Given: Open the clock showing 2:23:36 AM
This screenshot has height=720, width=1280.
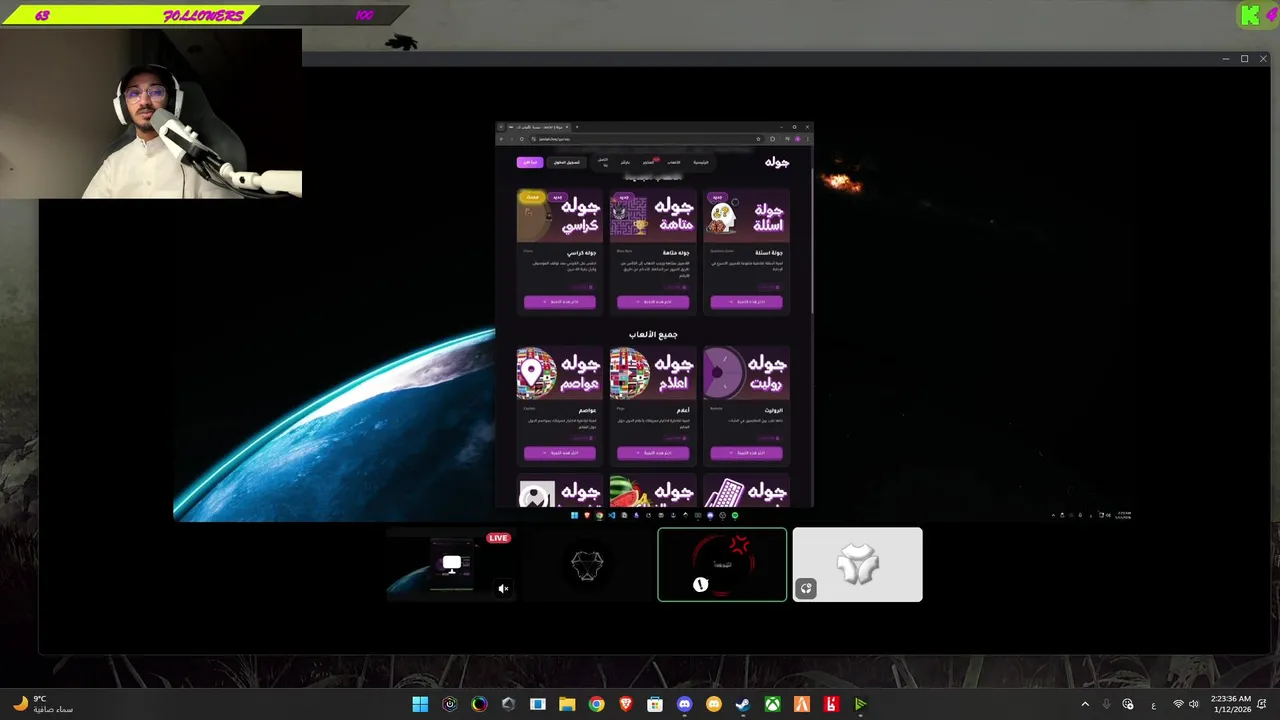Looking at the screenshot, I should pos(1230,704).
